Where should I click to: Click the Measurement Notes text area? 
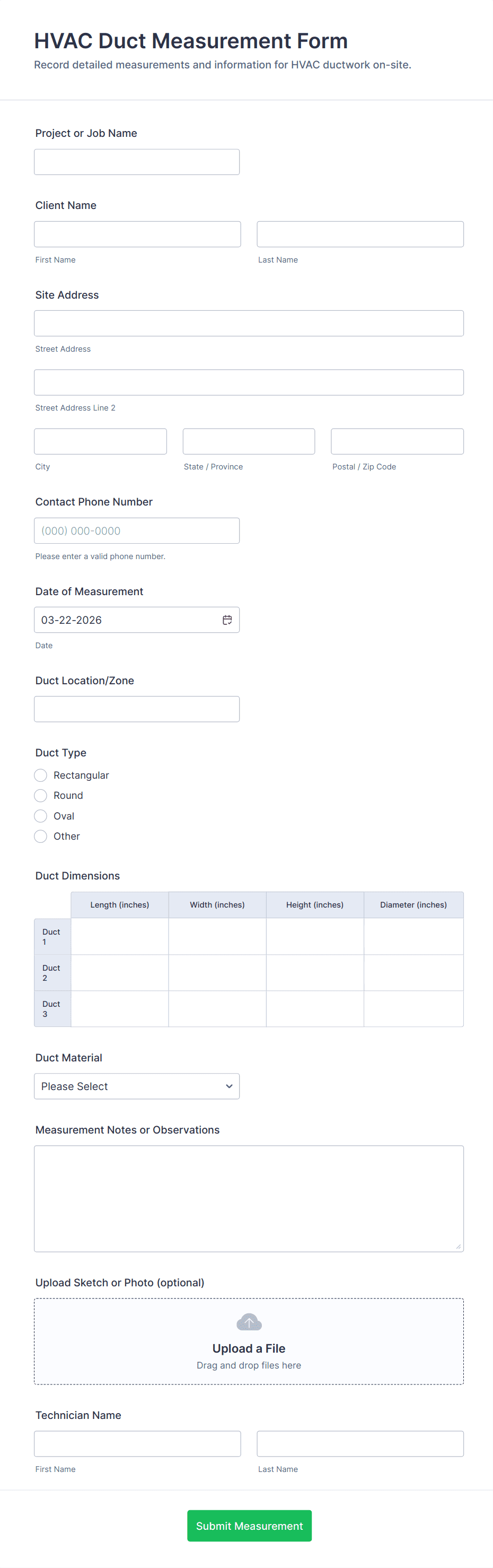[x=248, y=1198]
